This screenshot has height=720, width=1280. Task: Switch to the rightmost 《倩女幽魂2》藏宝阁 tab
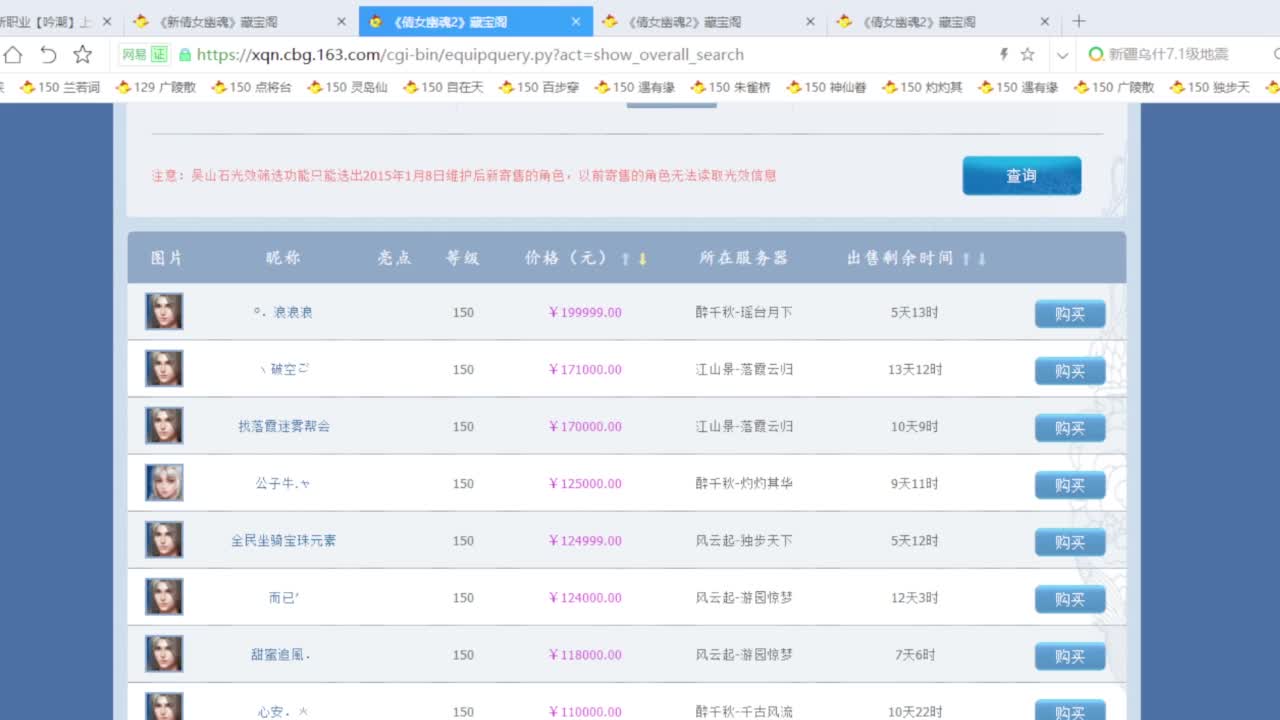920,20
